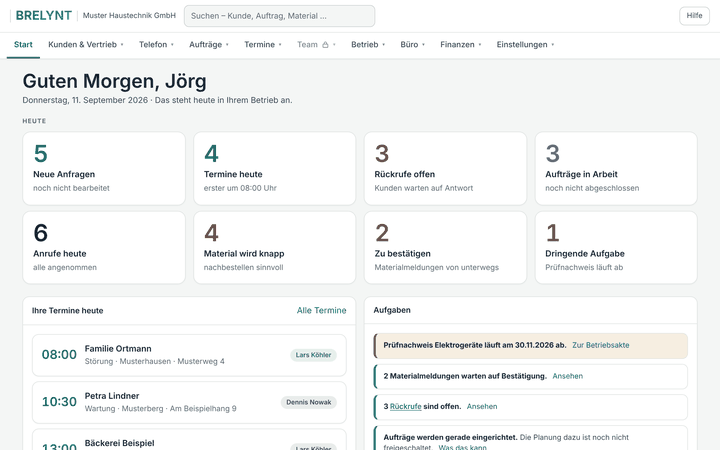This screenshot has height=450, width=720.
Task: Open the Büro dropdown menu
Action: click(x=413, y=45)
